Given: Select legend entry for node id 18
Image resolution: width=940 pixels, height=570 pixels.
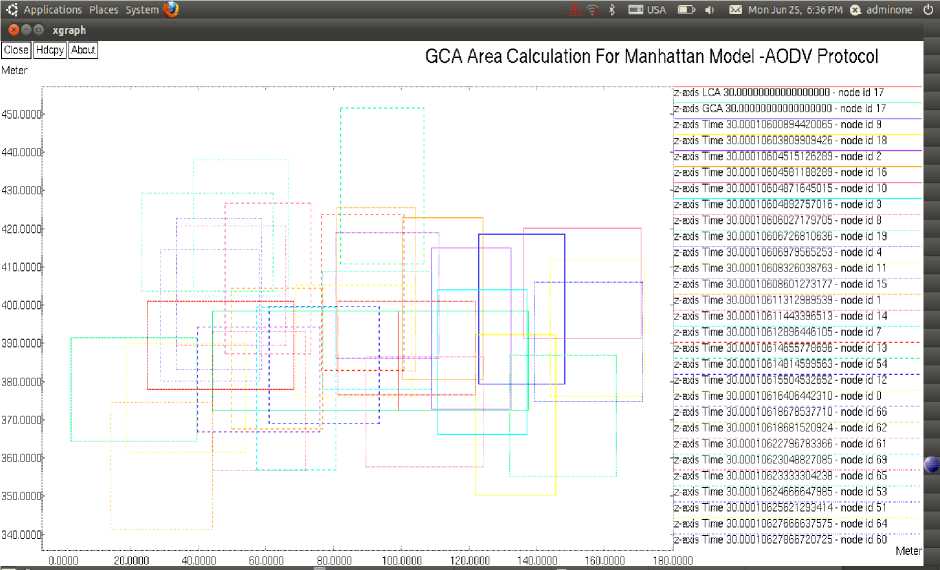Looking at the screenshot, I should [x=780, y=141].
